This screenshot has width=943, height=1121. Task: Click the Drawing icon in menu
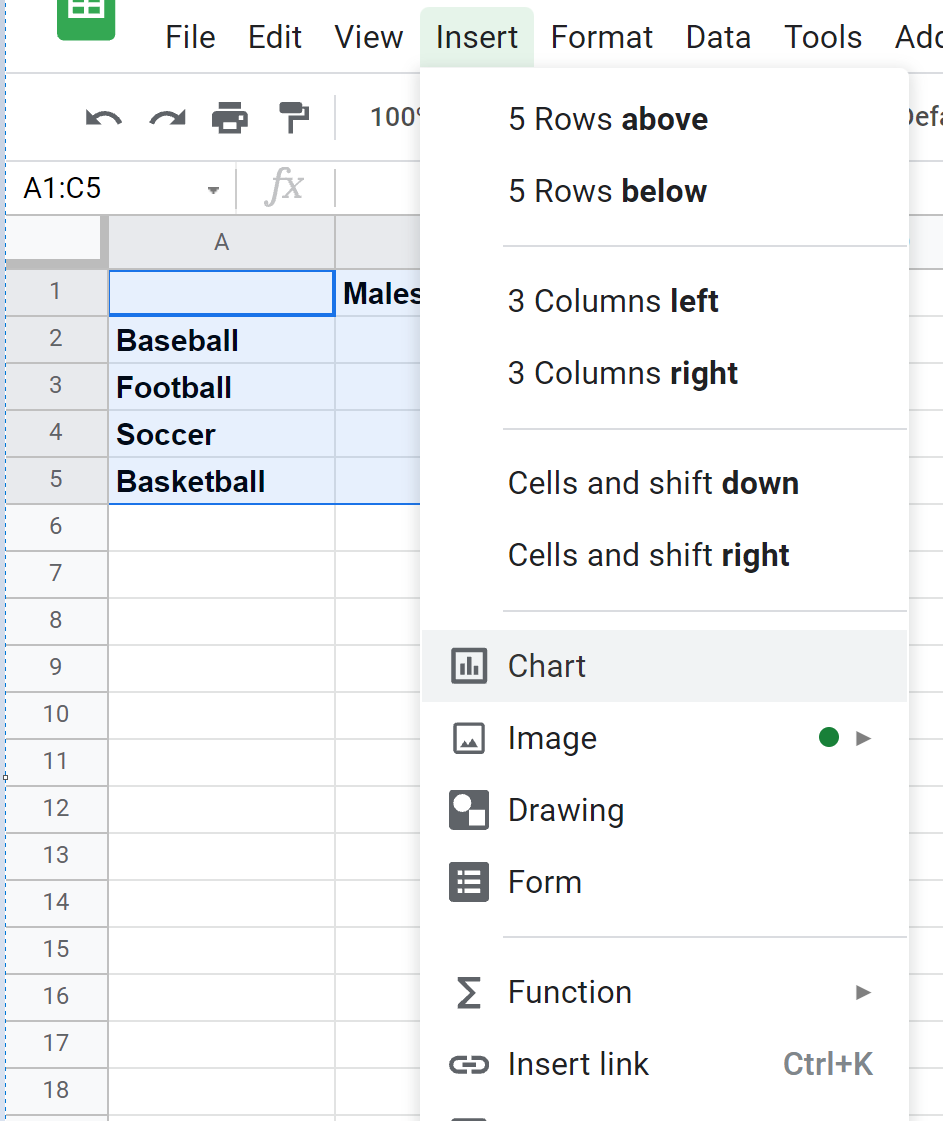coord(469,810)
